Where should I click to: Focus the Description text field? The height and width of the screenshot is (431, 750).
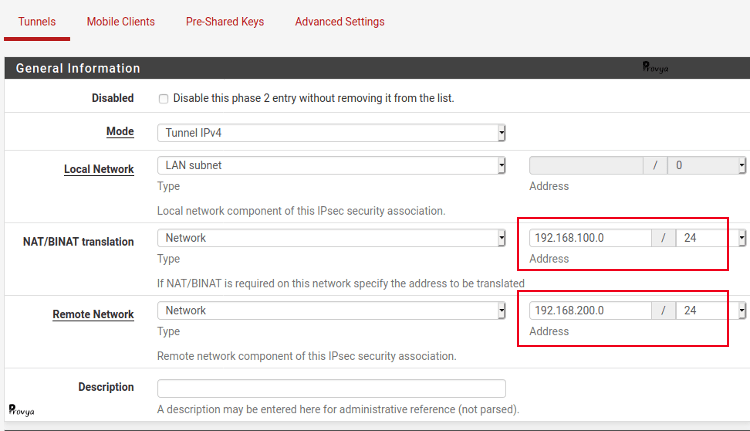point(331,388)
